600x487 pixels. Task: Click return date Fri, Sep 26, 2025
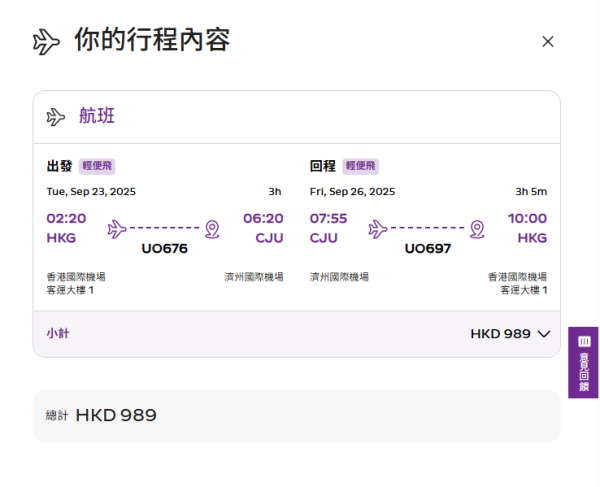pos(352,192)
